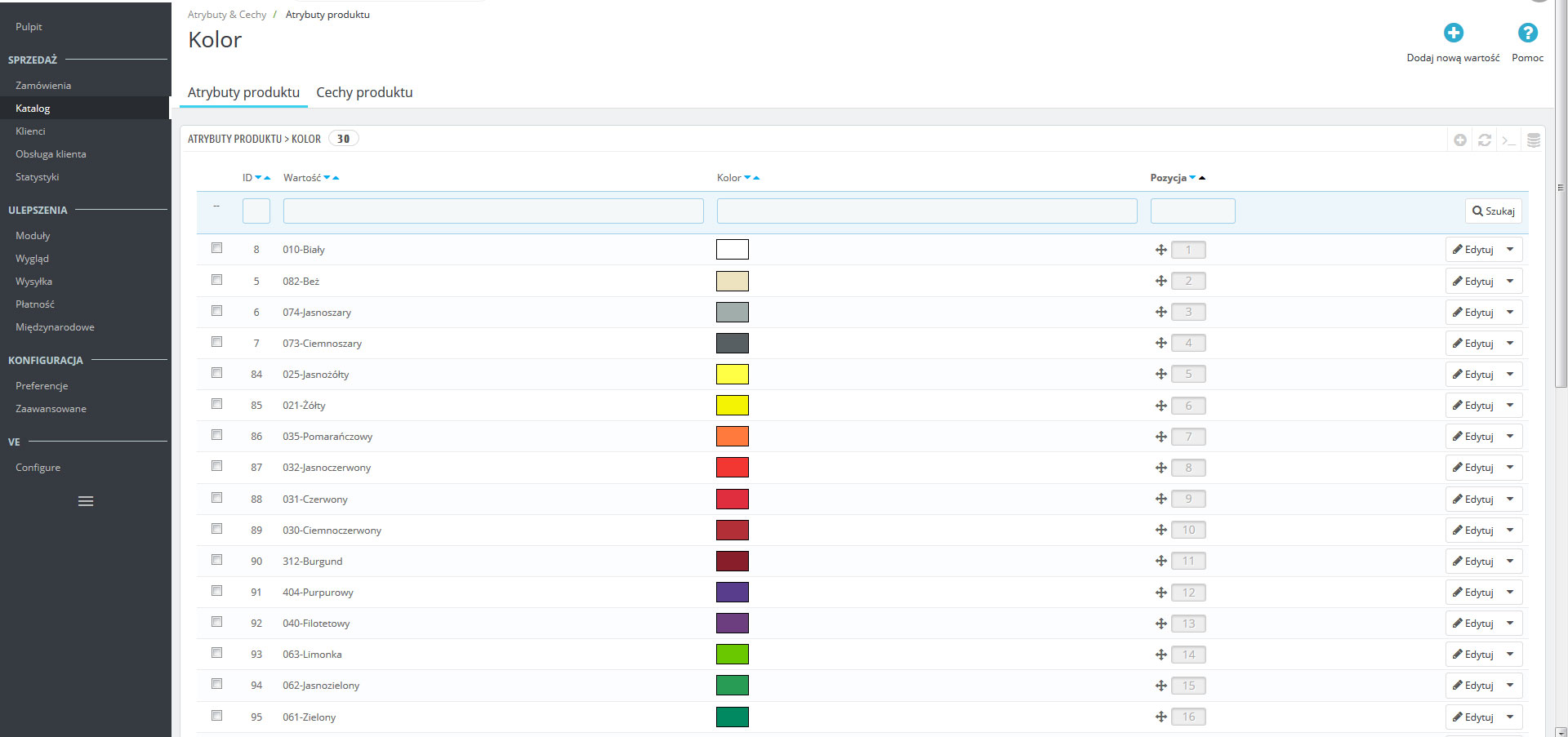
Task: Tick the checkbox for 025-Jasnożółty
Action: click(216, 372)
